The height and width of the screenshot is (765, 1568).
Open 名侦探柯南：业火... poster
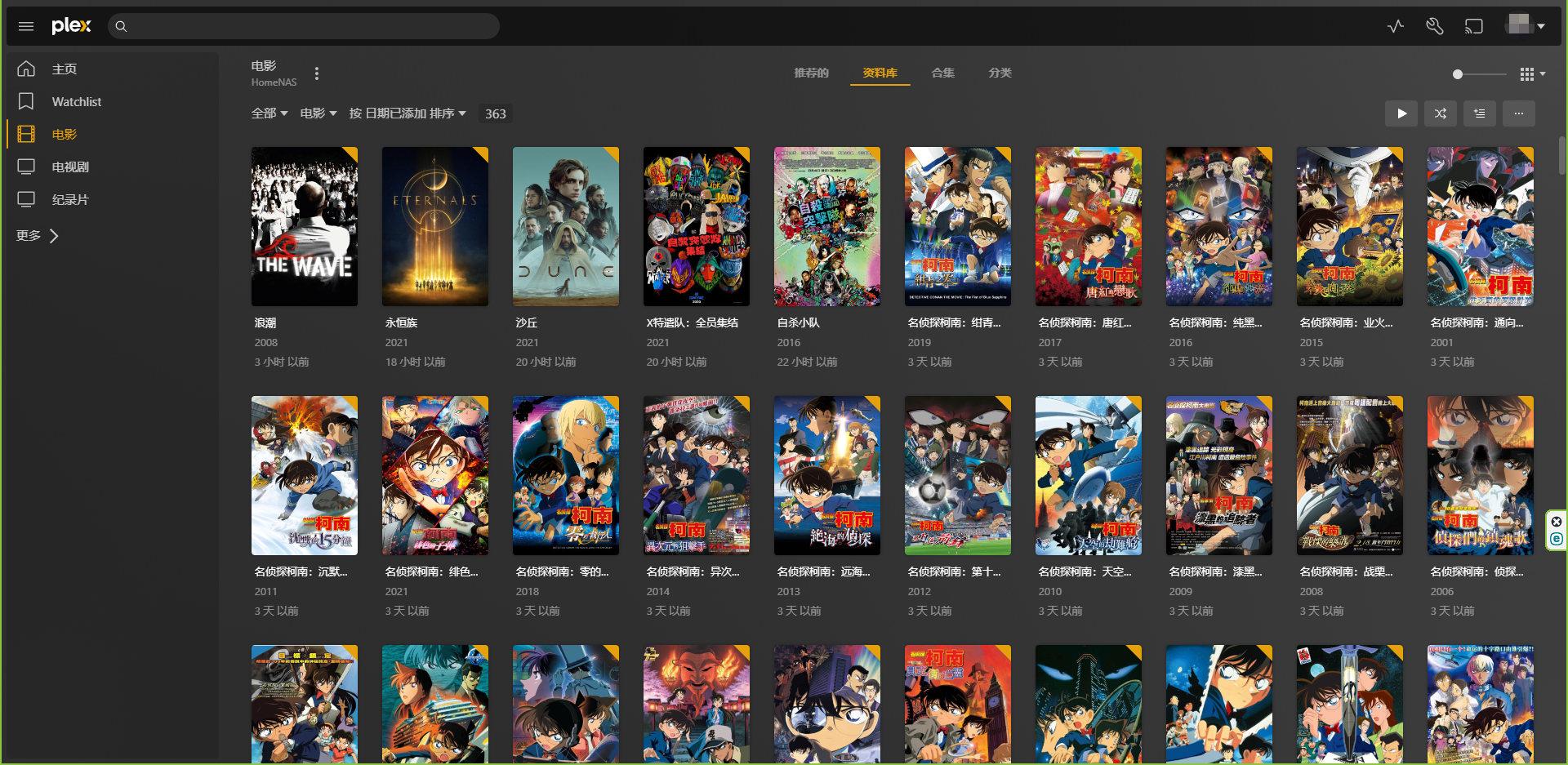(x=1350, y=226)
